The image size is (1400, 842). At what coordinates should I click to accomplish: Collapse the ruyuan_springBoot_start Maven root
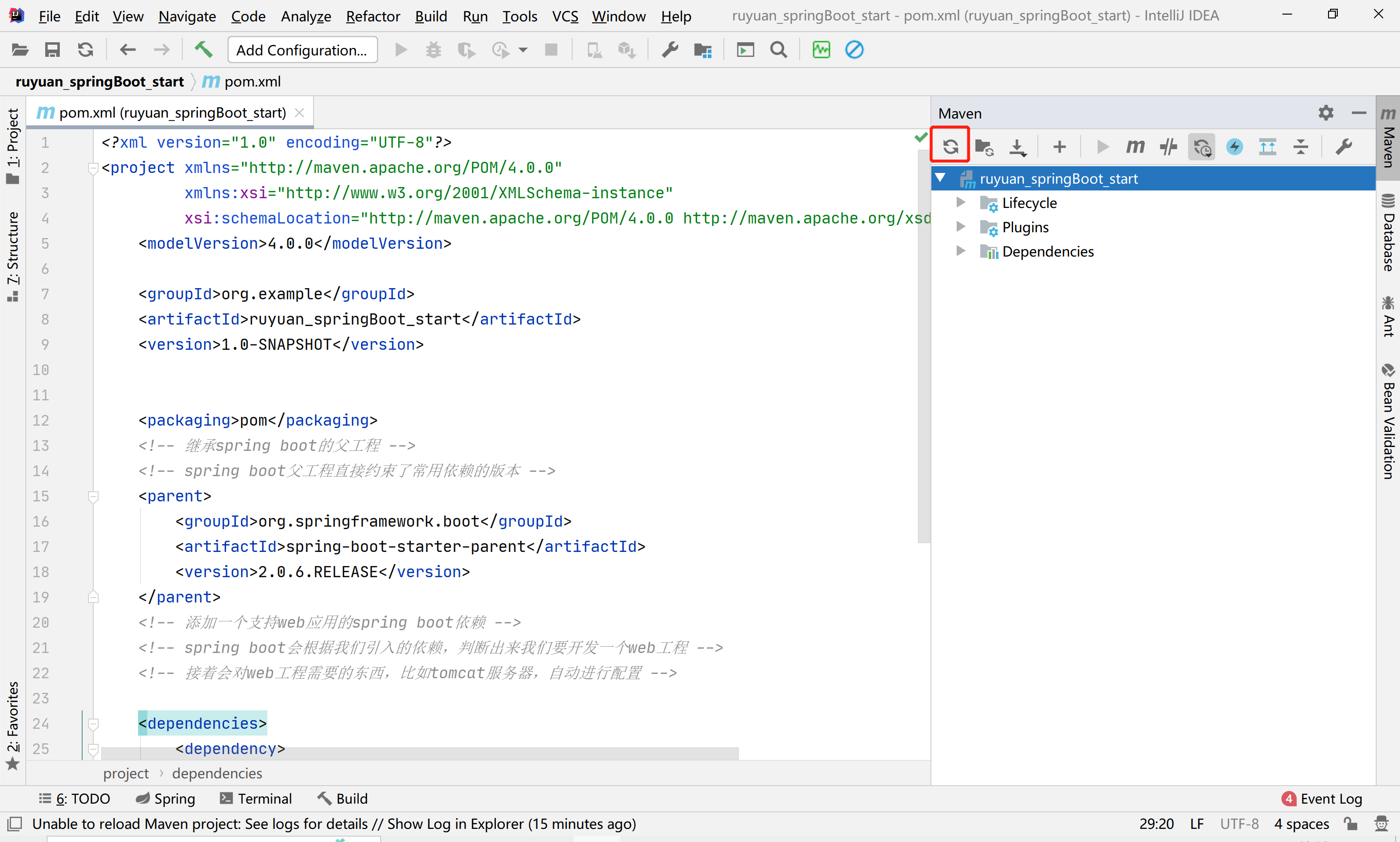(x=940, y=178)
